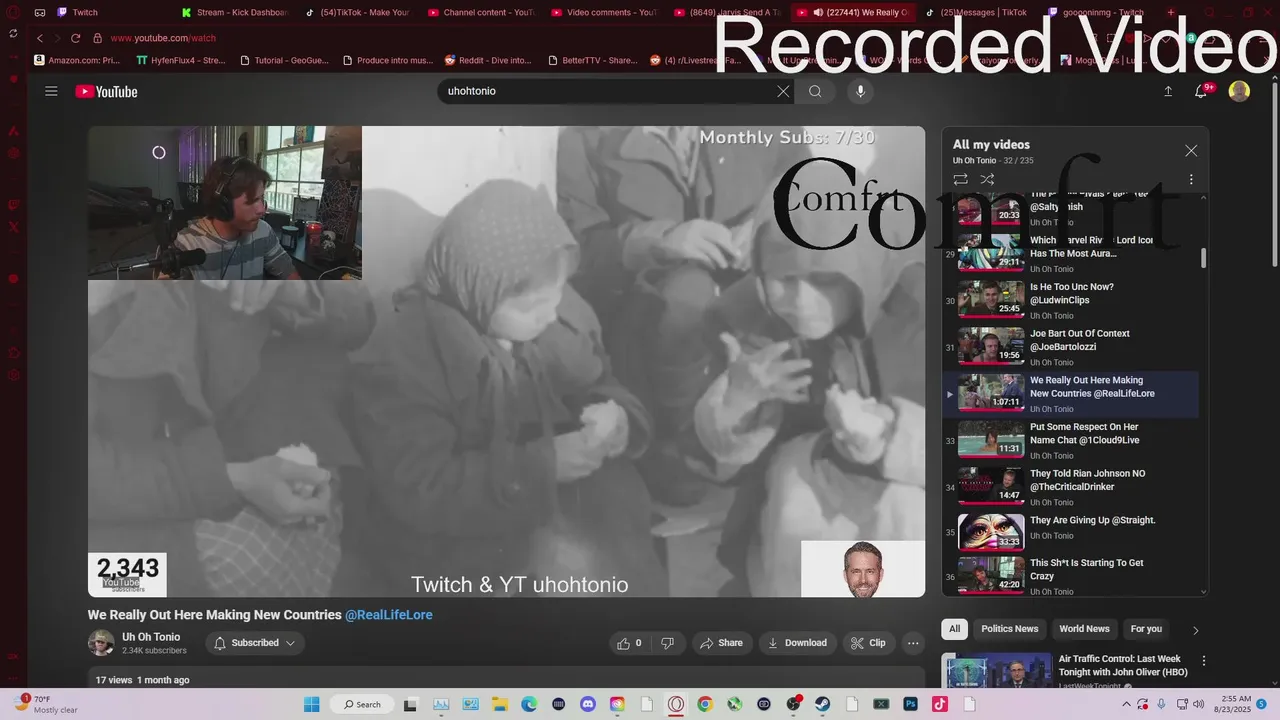Select the For you chip
The width and height of the screenshot is (1280, 720).
(1146, 629)
